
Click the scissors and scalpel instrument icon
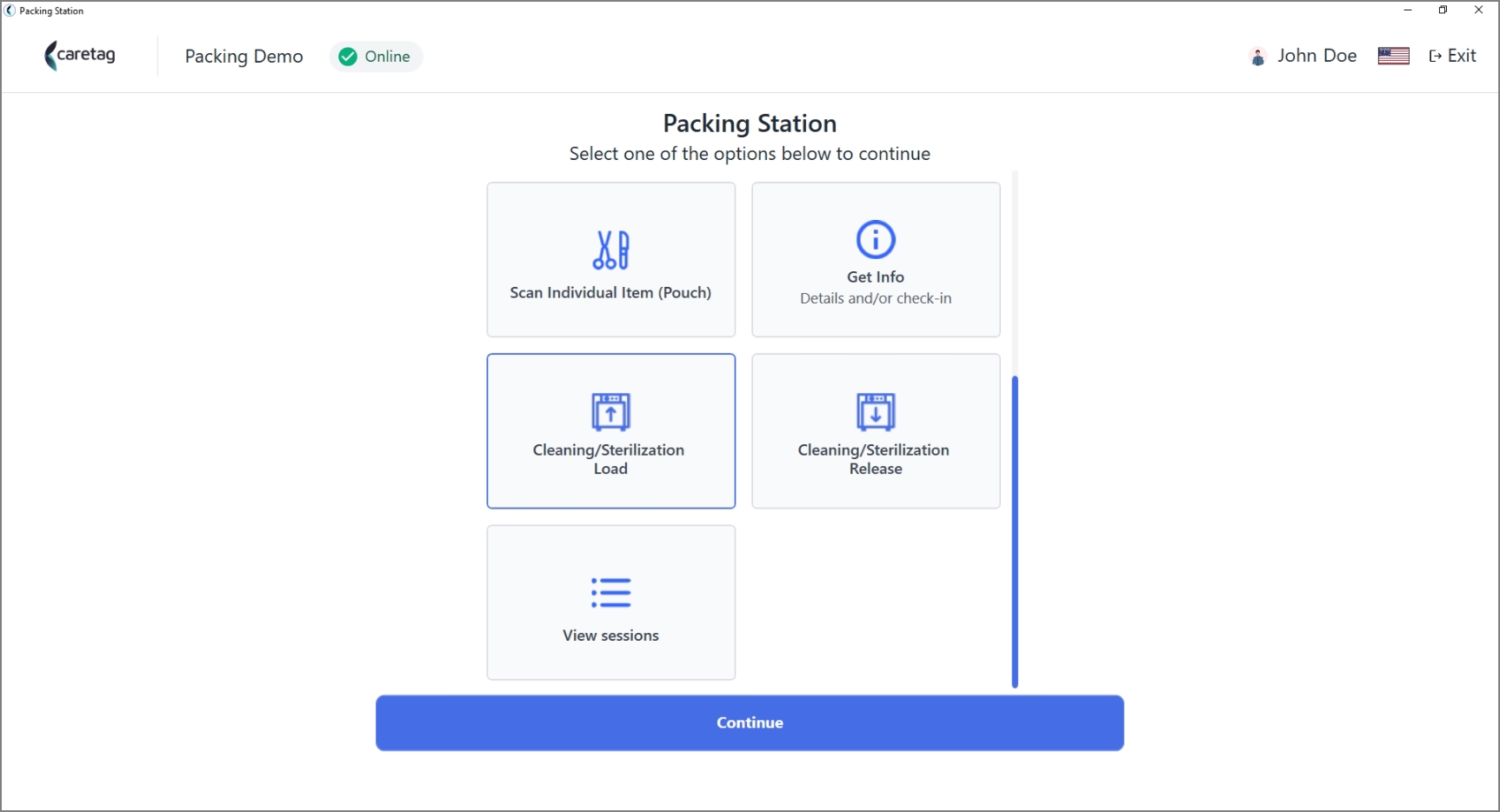[x=610, y=250]
